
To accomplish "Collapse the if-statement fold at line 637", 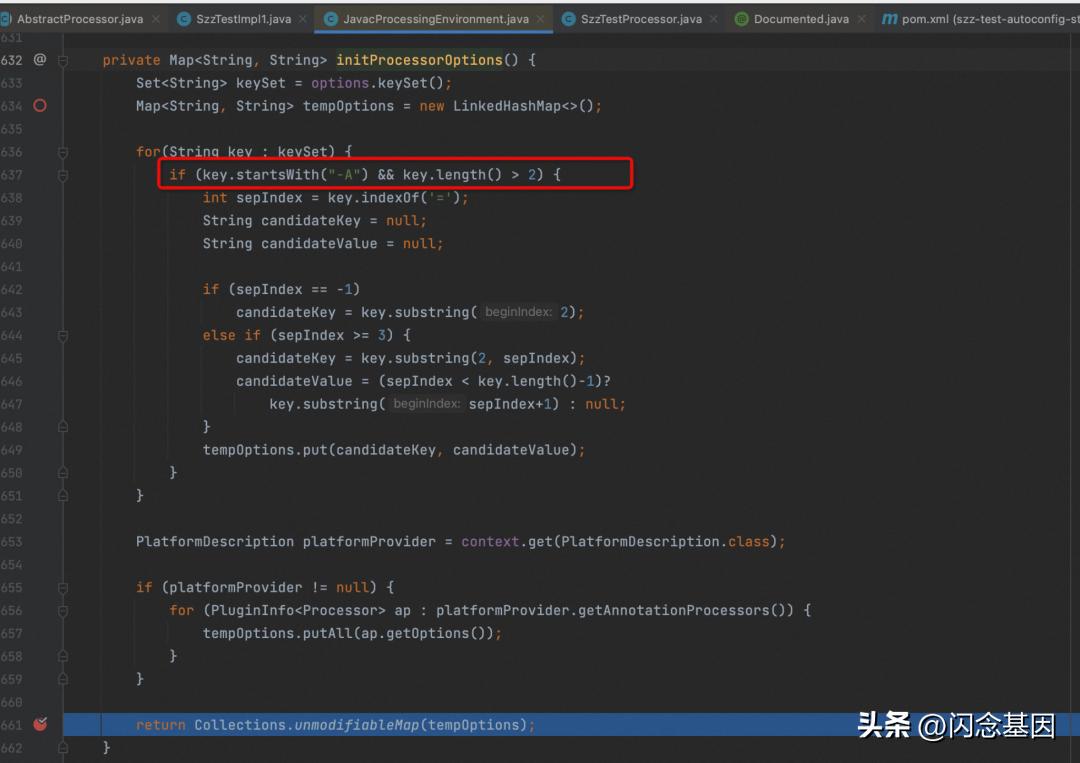I will (62, 174).
